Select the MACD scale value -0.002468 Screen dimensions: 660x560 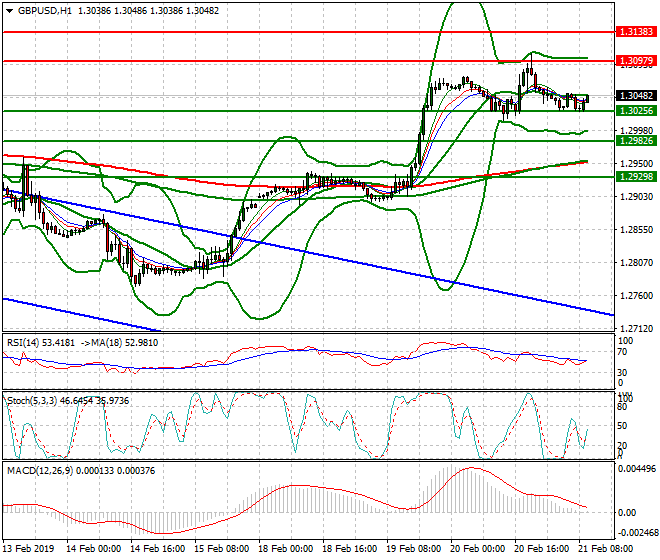[x=636, y=533]
